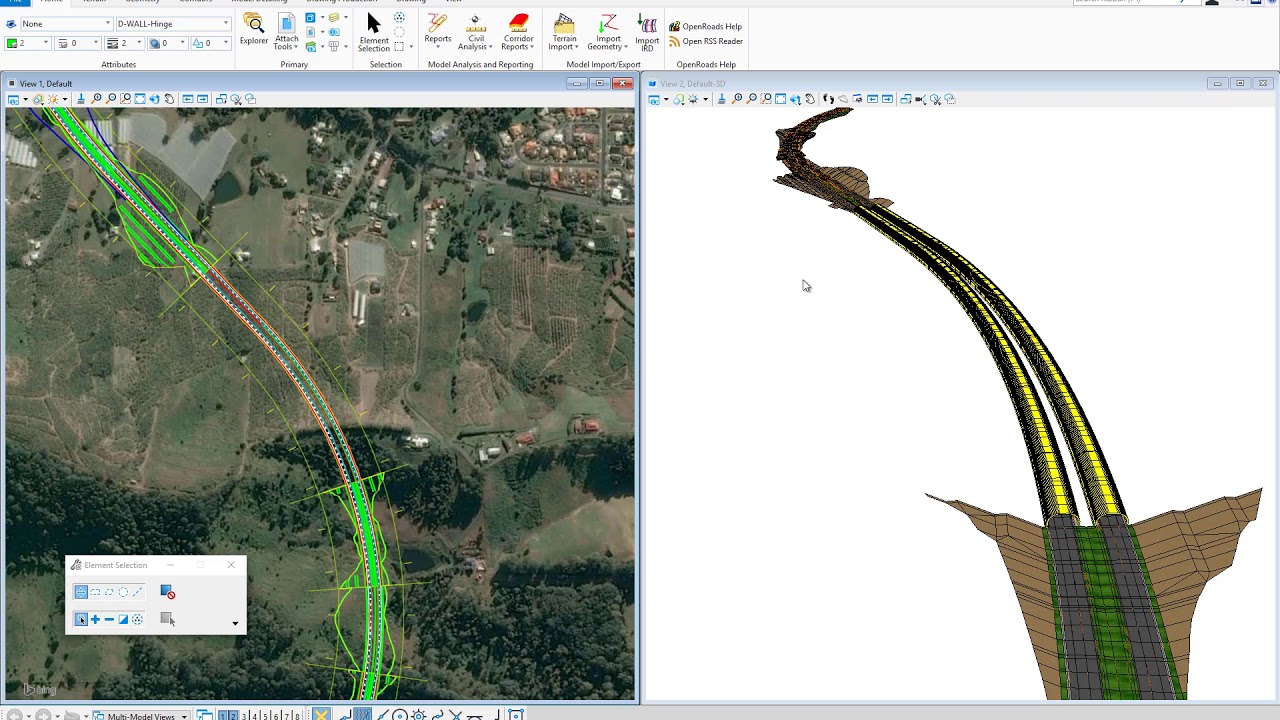This screenshot has height=720, width=1280.
Task: Click Window Area zoom icon in View 2
Action: [766, 99]
